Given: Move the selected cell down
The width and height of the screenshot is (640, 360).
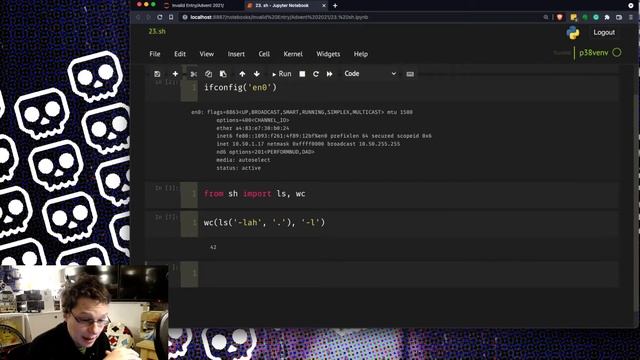Looking at the screenshot, I should 257,74.
